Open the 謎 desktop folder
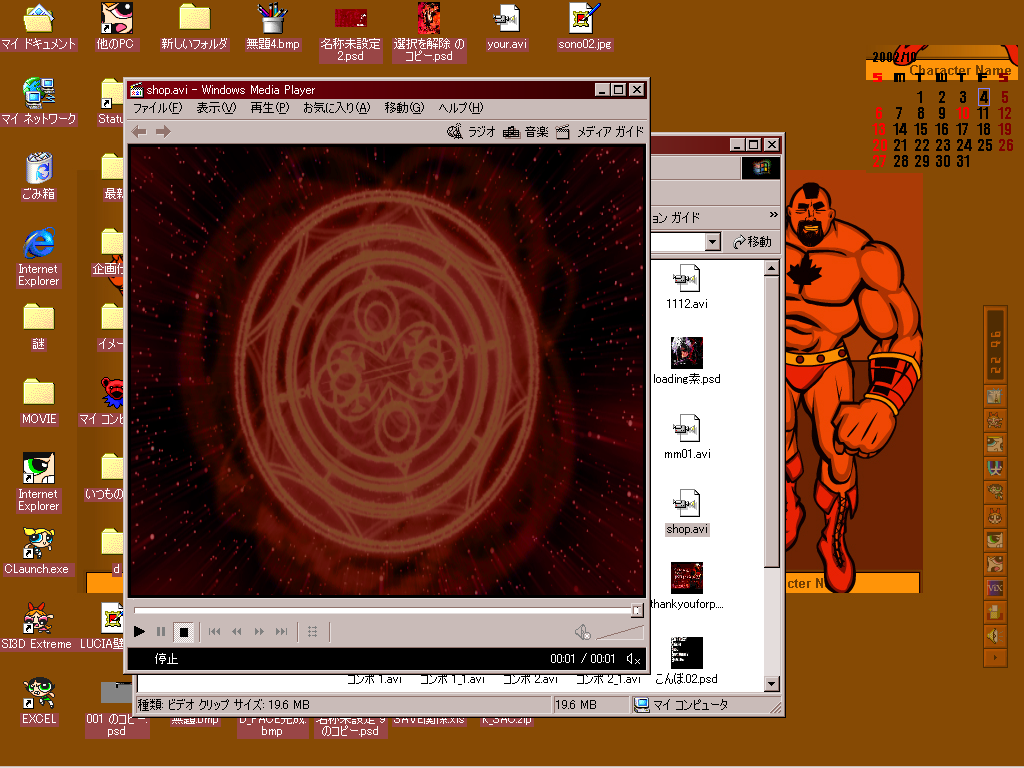The image size is (1024, 768). (x=39, y=327)
